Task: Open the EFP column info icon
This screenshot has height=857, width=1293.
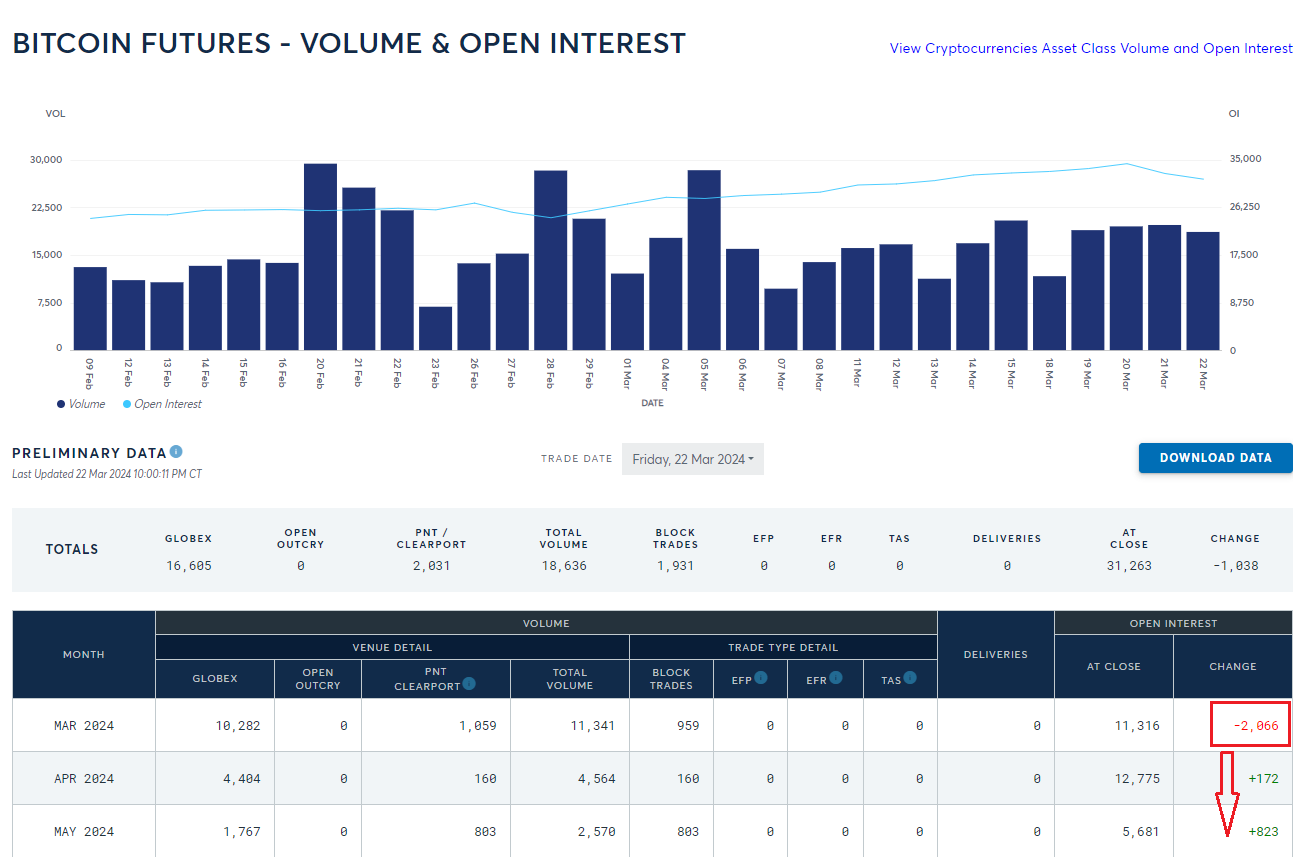Action: 761,678
